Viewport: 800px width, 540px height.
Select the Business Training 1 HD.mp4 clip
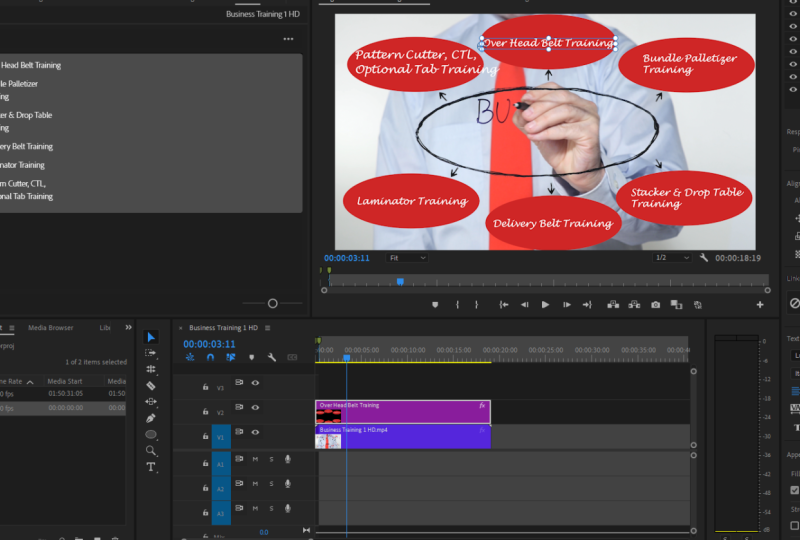click(403, 437)
